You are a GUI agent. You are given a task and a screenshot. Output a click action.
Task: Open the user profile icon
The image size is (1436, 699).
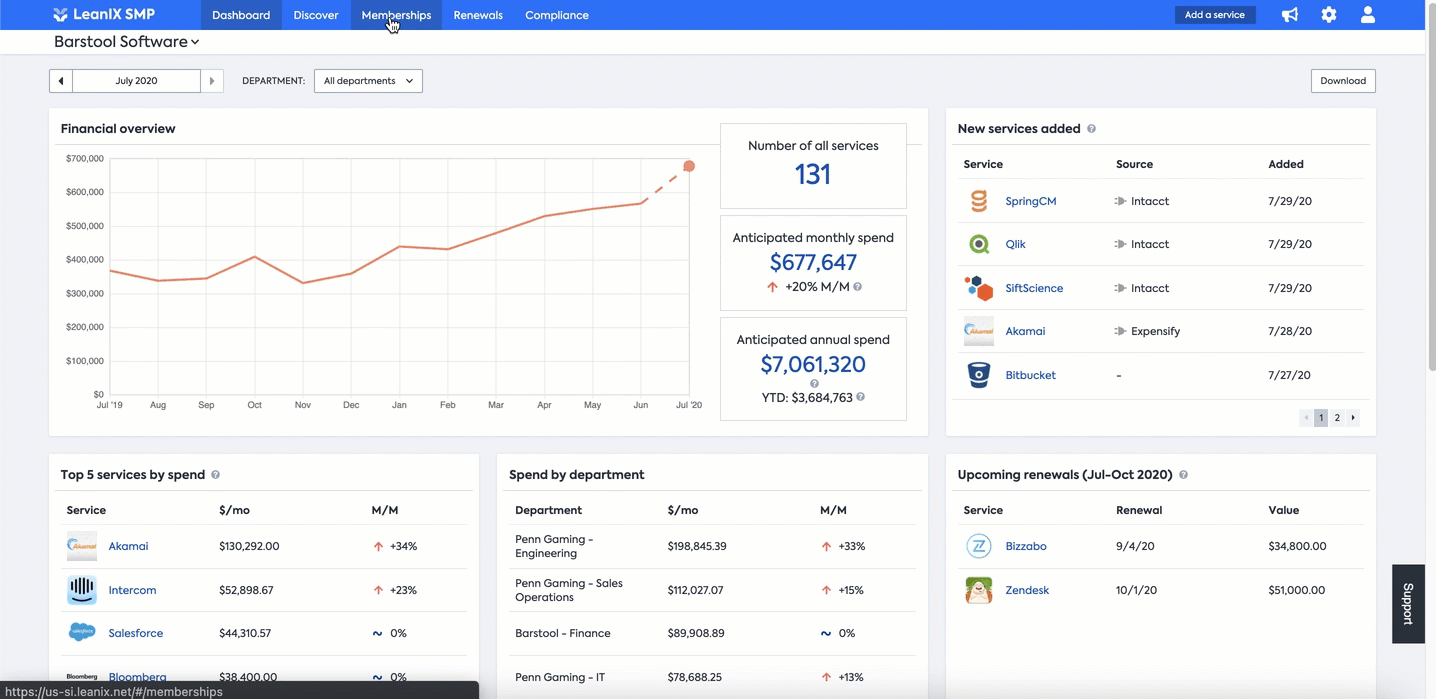(1368, 15)
